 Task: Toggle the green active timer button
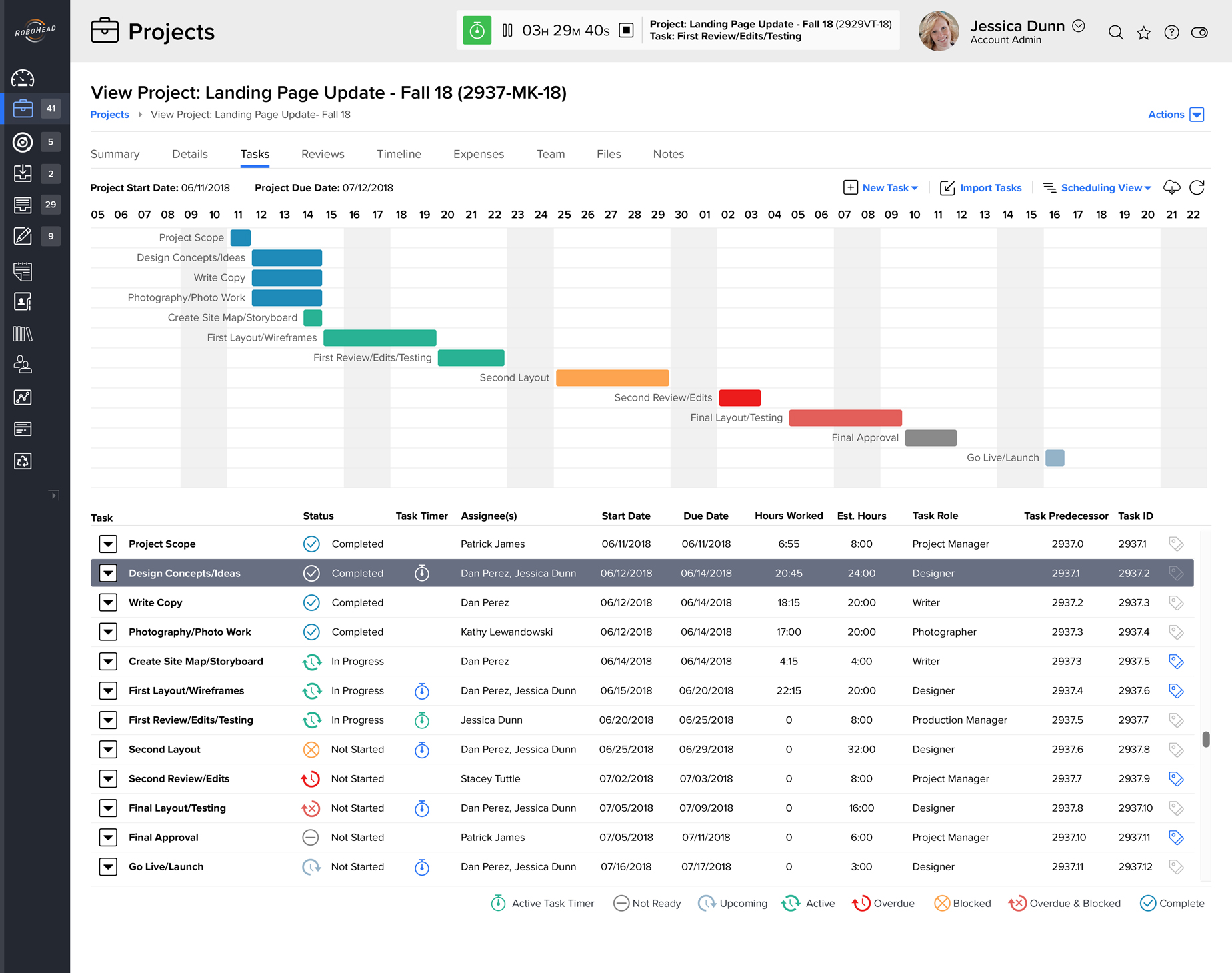(477, 30)
